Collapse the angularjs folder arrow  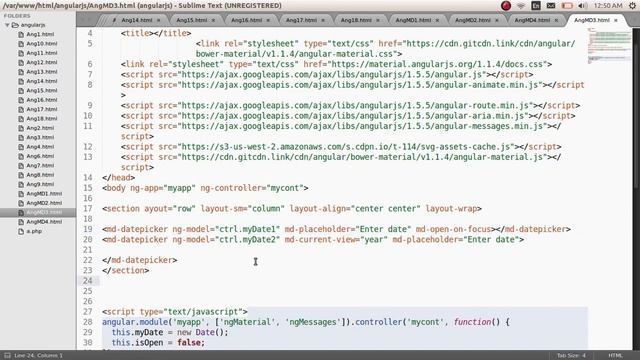(x=7, y=25)
